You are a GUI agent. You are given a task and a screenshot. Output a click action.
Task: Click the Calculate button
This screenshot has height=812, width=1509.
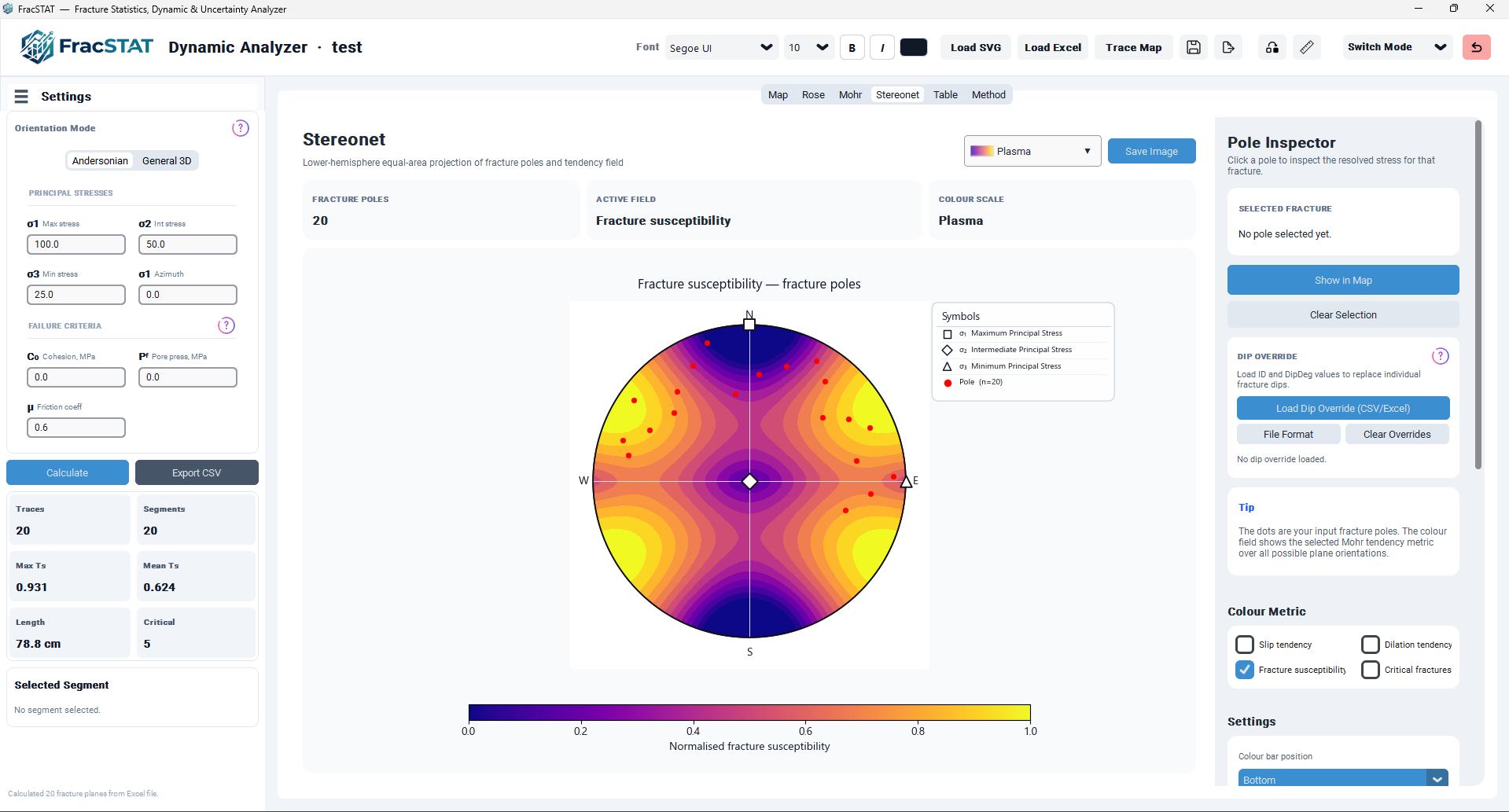pyautogui.click(x=68, y=472)
